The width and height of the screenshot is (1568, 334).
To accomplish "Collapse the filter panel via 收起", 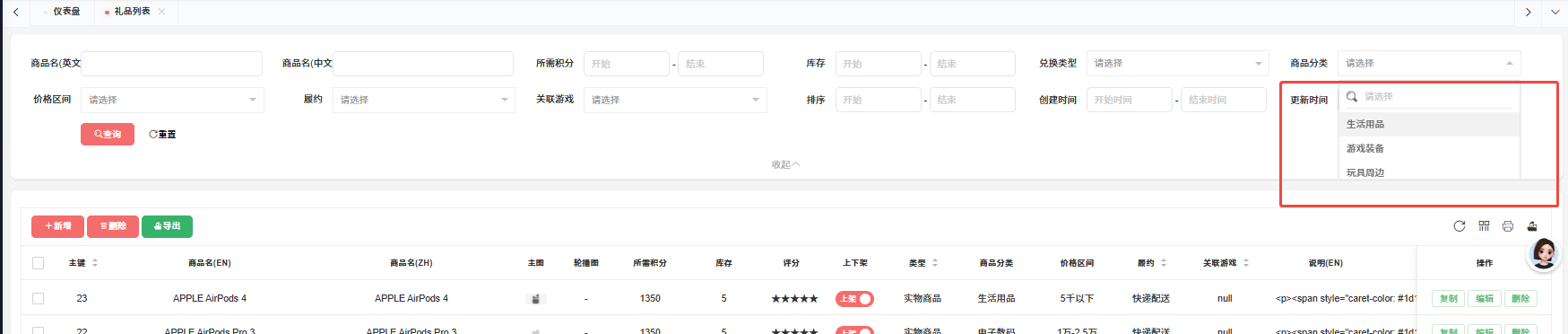I will [x=785, y=164].
